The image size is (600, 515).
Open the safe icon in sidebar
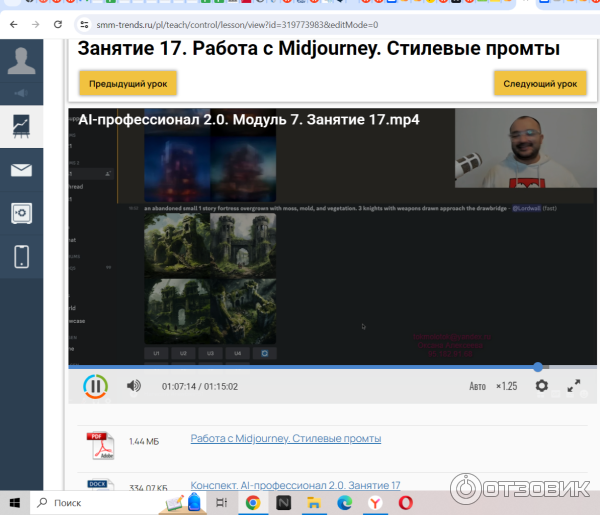click(21, 213)
